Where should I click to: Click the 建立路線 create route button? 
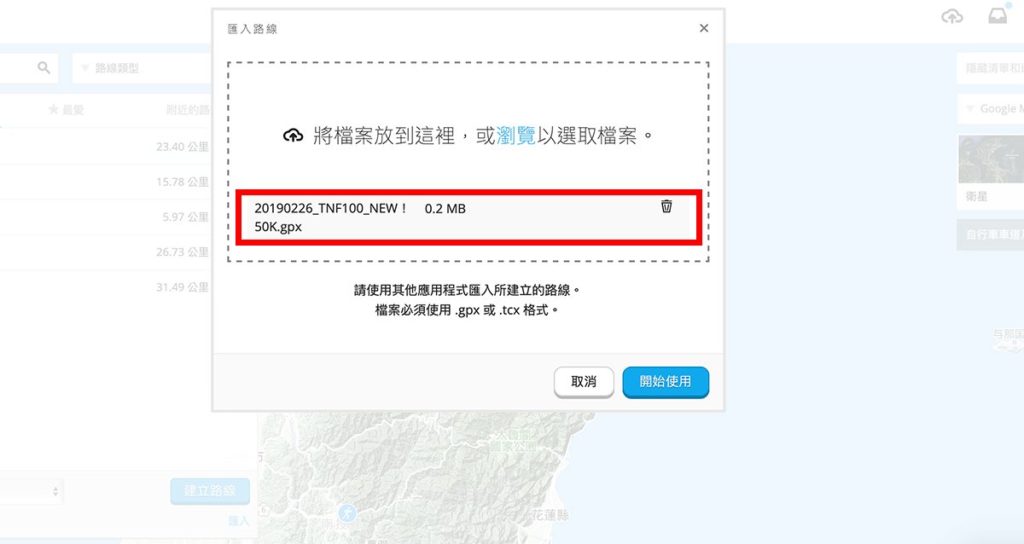coord(210,490)
